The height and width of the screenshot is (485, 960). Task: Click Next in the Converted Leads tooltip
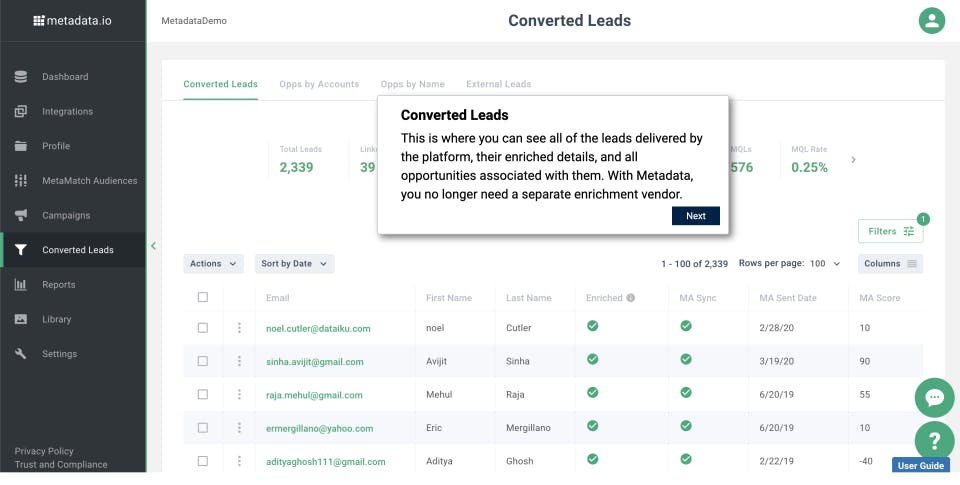pos(695,216)
